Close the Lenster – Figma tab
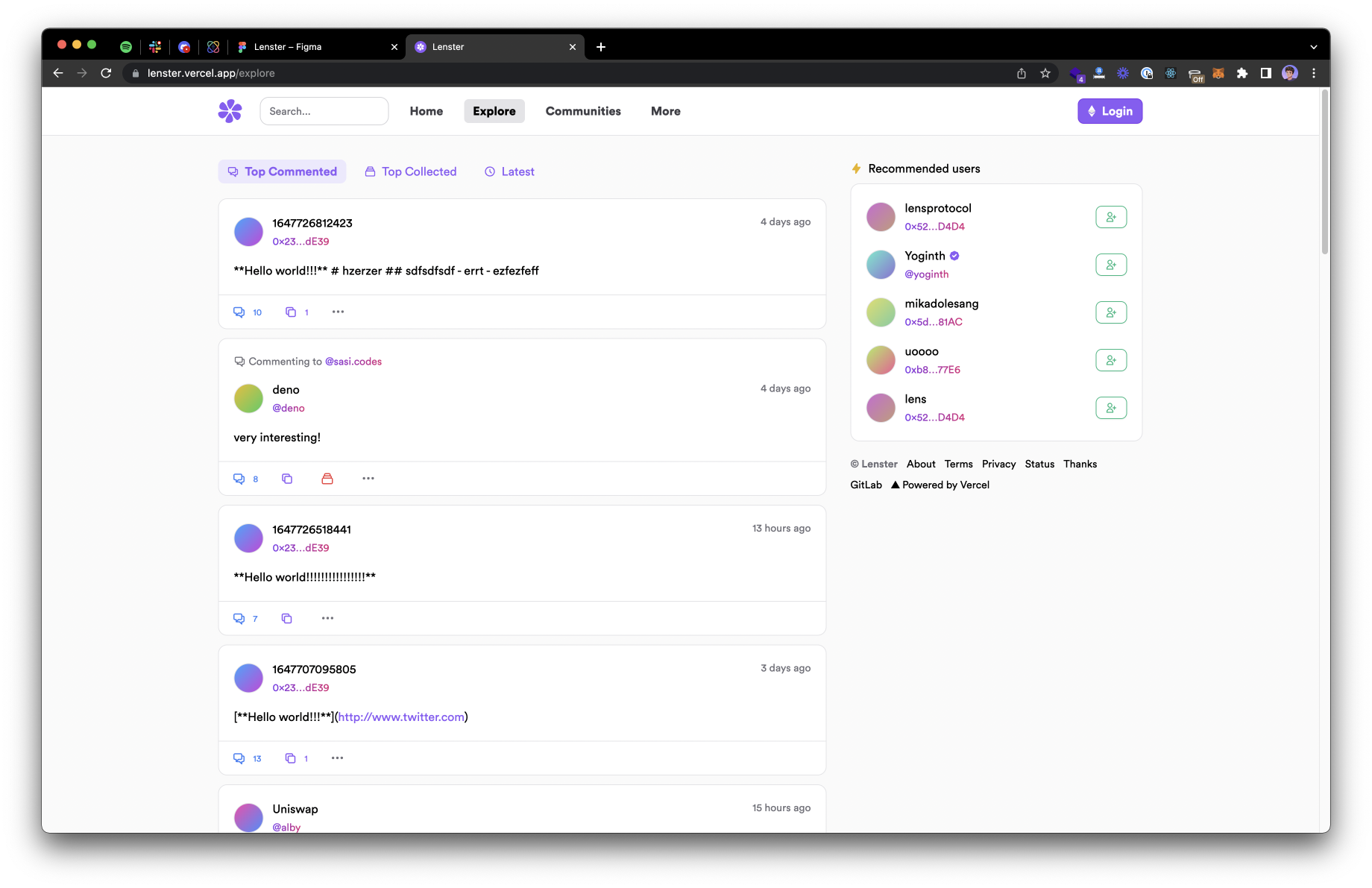The image size is (1372, 888). [394, 47]
